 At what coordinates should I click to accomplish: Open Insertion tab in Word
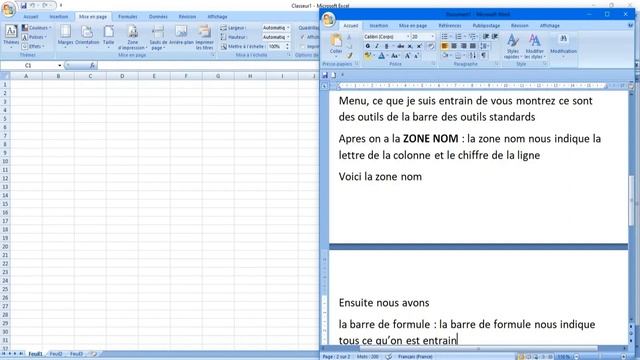[x=379, y=26]
